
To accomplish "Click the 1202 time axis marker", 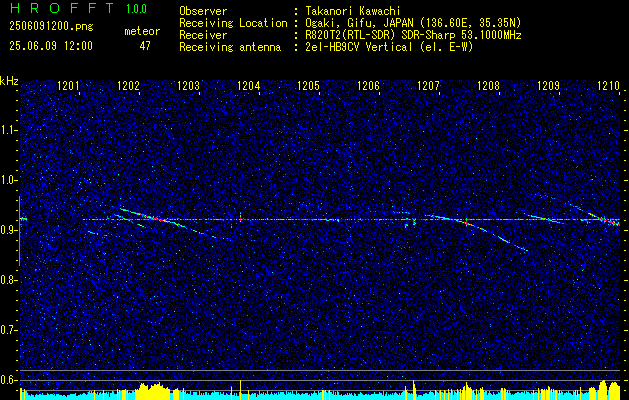I will click(x=128, y=86).
